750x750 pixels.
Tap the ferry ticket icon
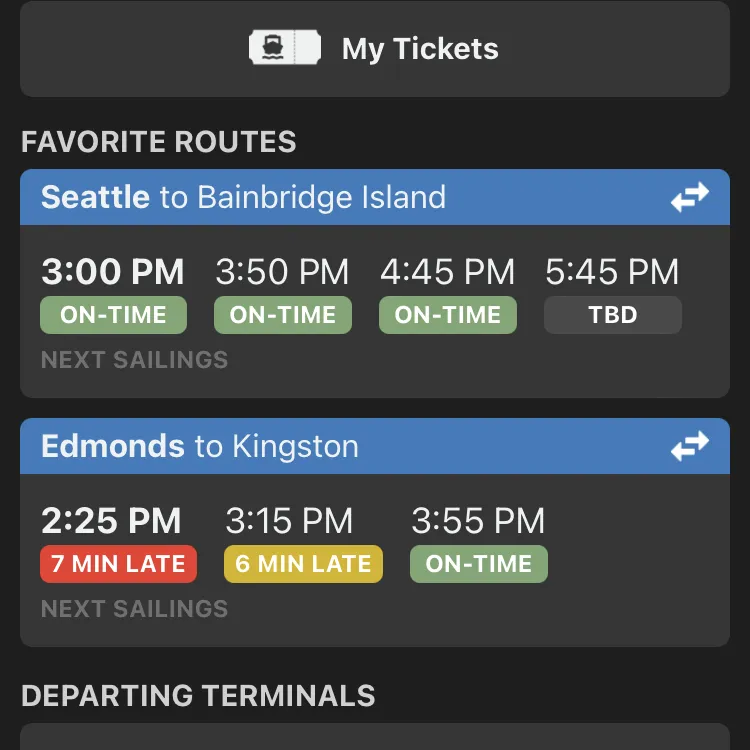[285, 47]
